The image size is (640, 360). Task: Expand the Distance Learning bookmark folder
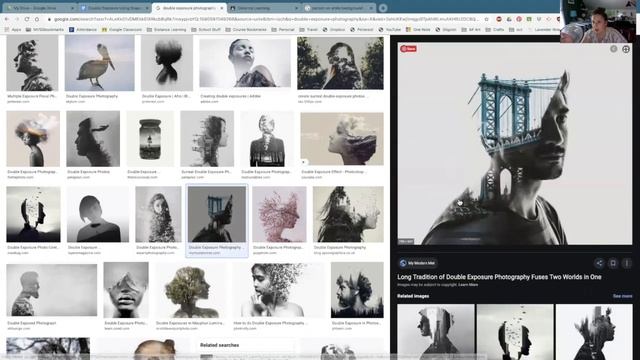tap(166, 30)
